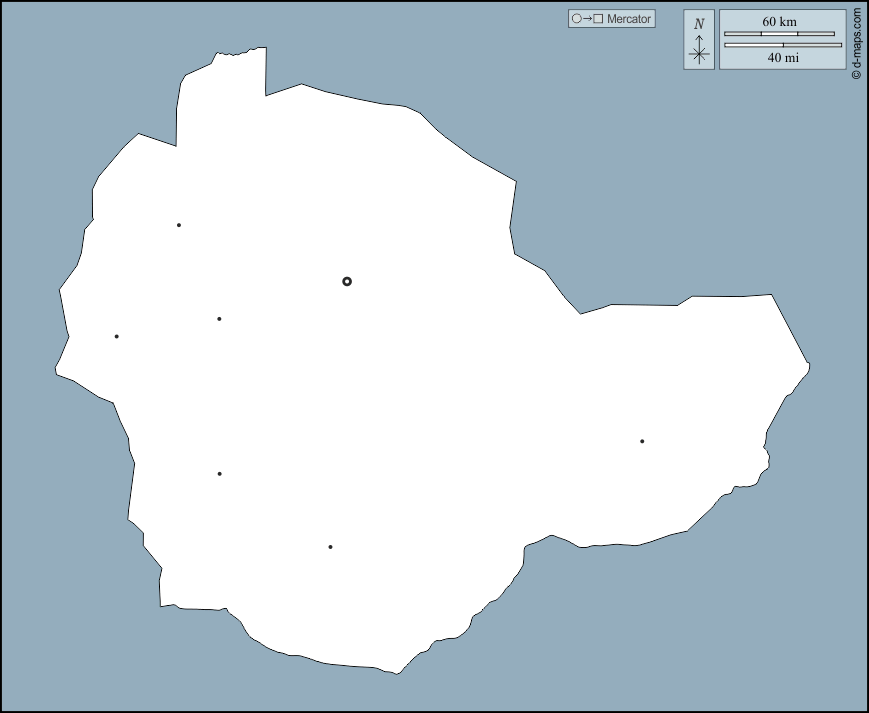Click the letter N of the north arrow

pyautogui.click(x=699, y=23)
